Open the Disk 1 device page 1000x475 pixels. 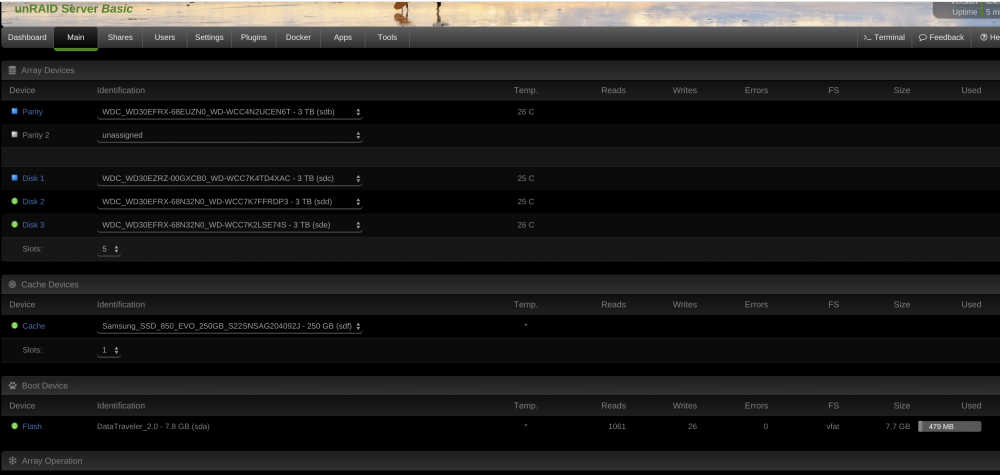tap(33, 179)
